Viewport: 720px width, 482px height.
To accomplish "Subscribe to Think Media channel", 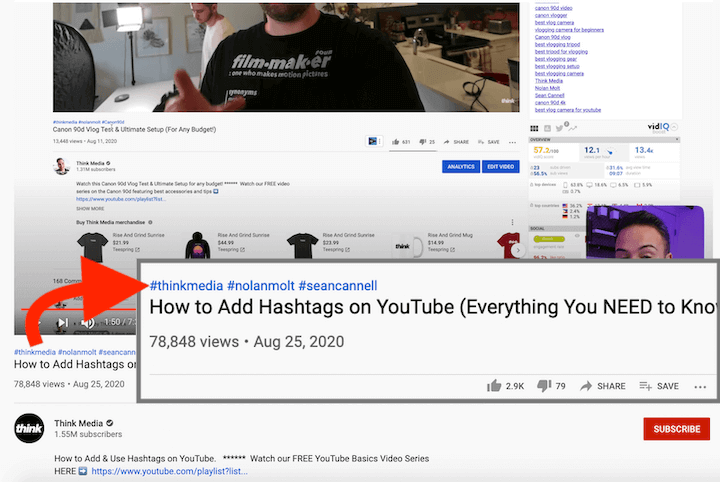I will point(676,429).
